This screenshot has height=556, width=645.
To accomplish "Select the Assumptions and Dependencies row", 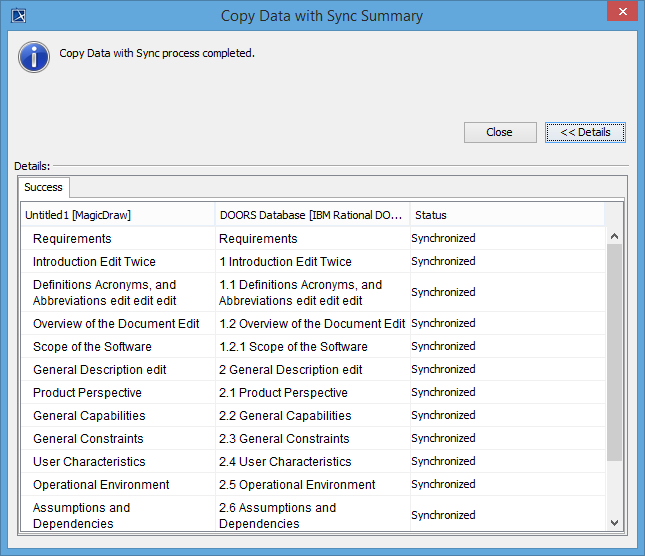I will click(82, 515).
